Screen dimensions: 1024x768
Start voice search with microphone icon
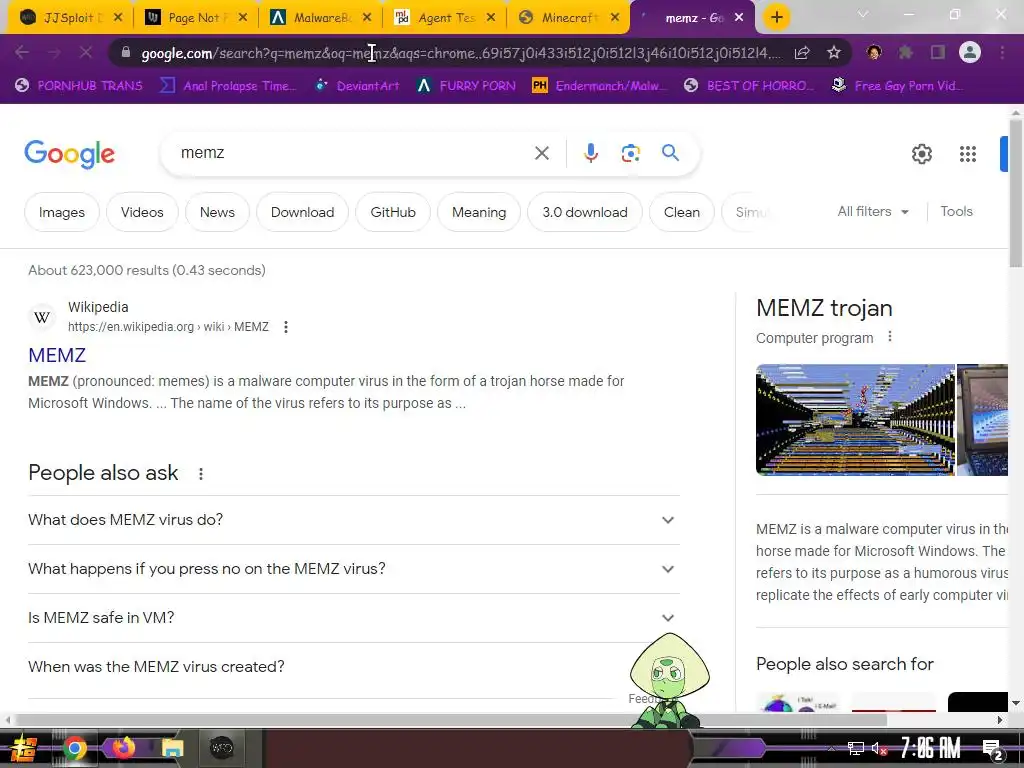pyautogui.click(x=590, y=153)
